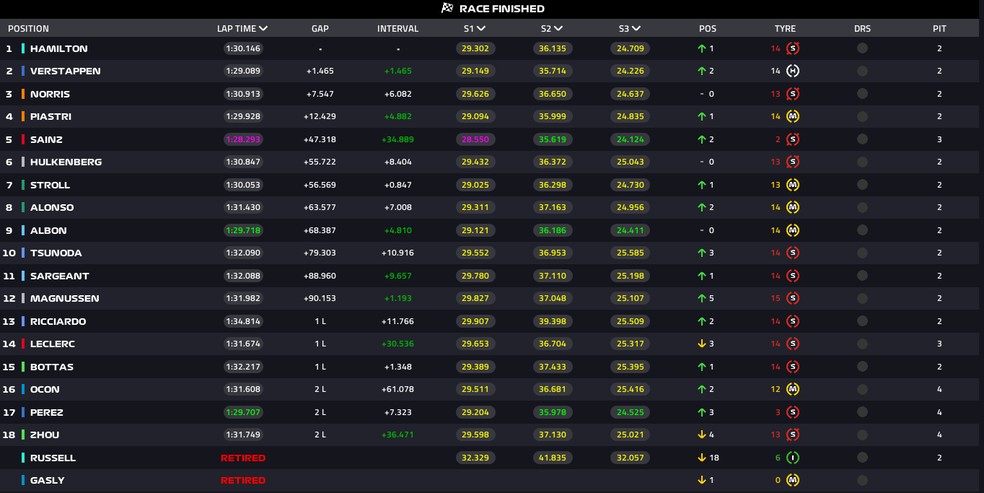
Task: Open the S1 sector column dropdown
Action: (481, 29)
